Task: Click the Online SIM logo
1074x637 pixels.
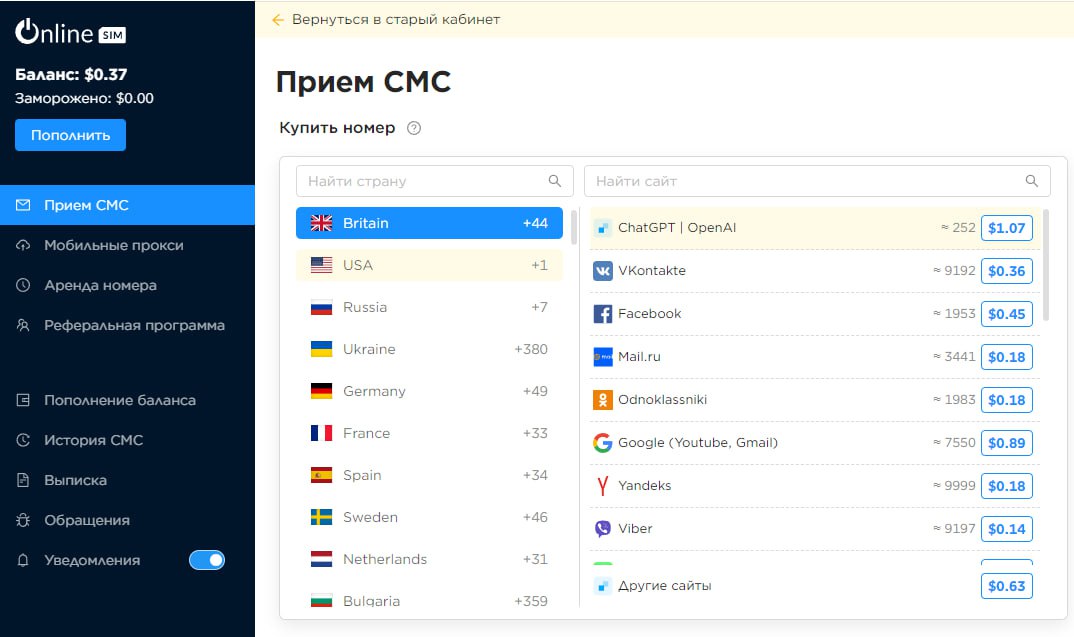Action: (71, 32)
